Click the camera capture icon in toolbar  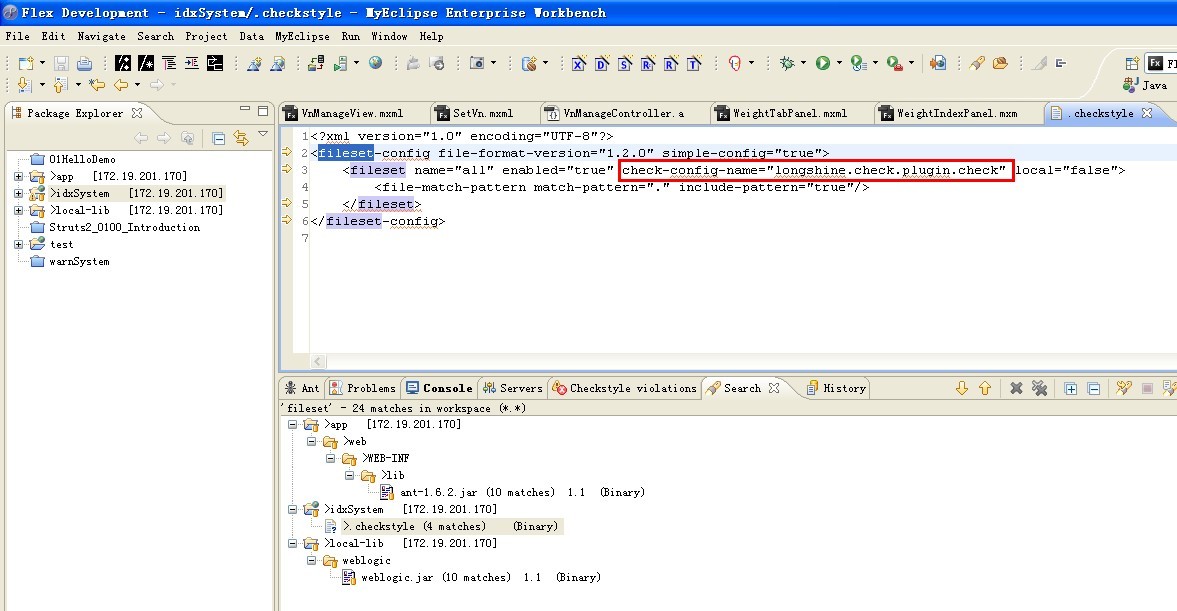[477, 63]
